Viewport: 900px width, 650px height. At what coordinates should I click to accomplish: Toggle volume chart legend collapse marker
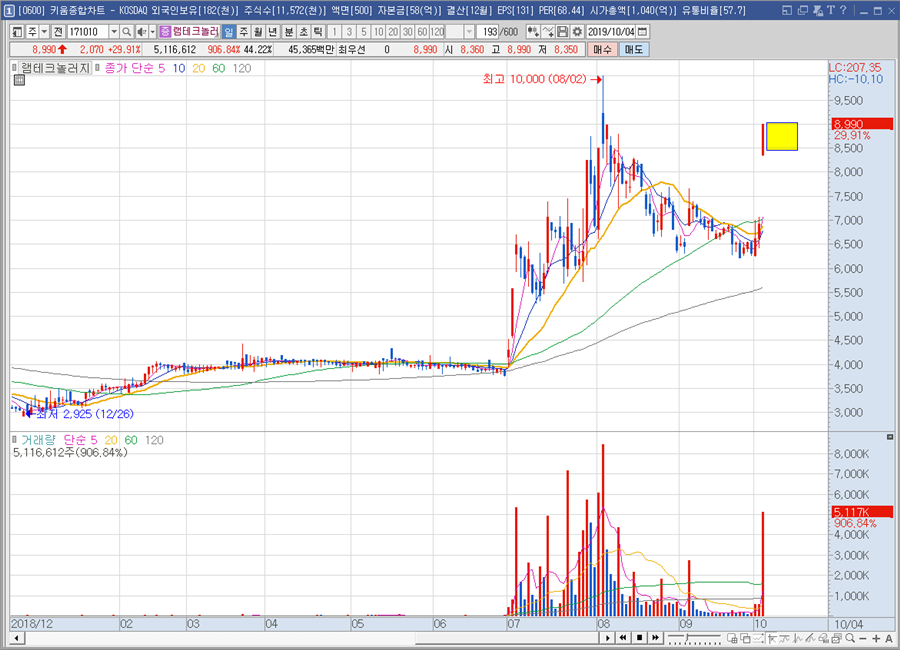[14, 439]
